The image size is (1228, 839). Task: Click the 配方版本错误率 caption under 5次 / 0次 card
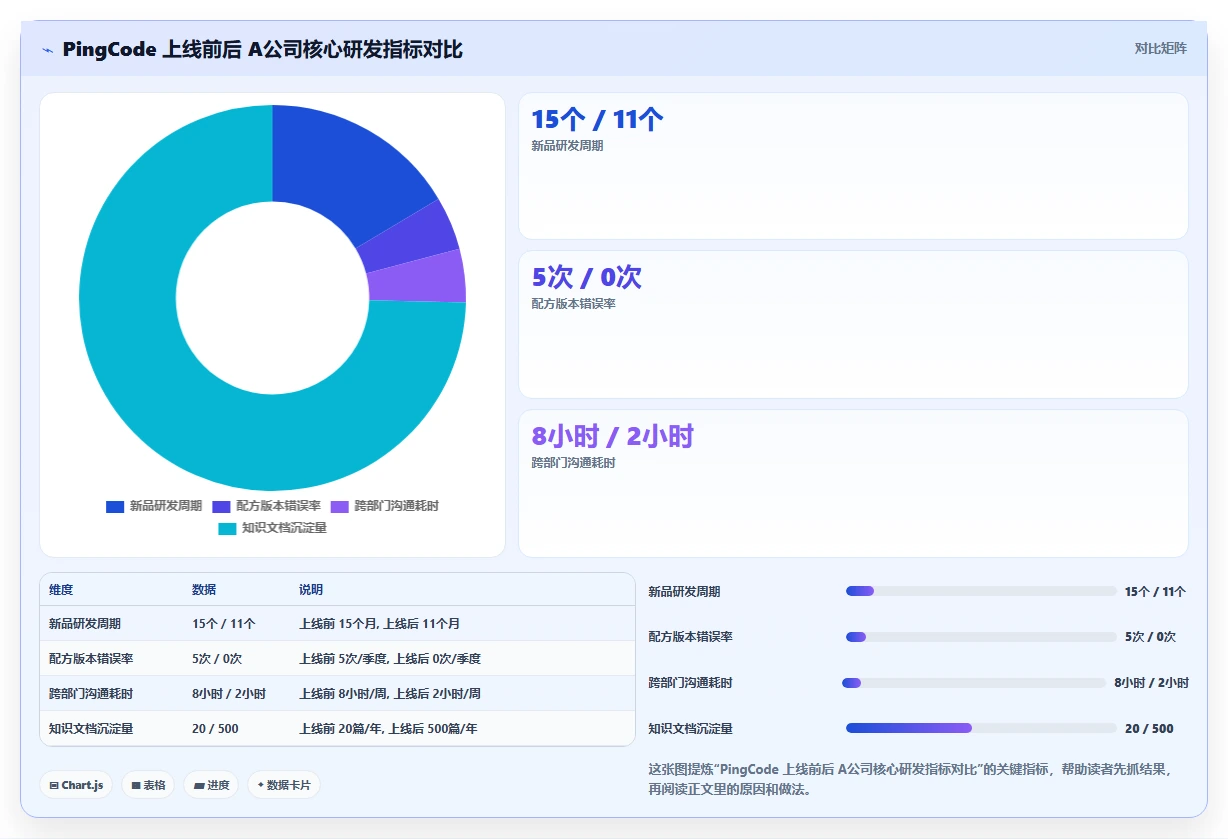573,303
